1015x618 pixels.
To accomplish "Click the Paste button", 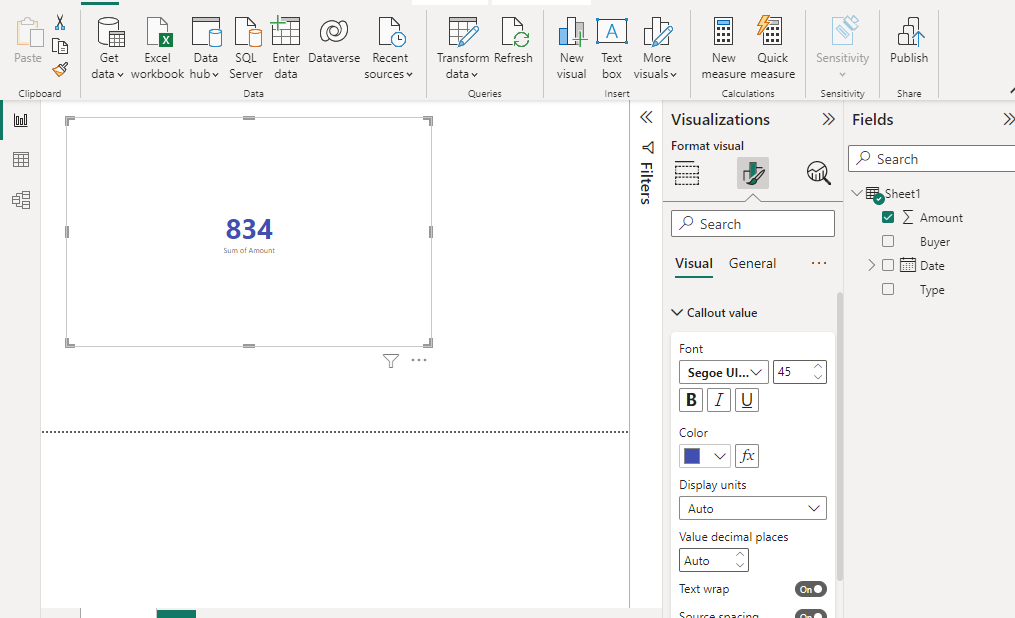I will point(28,41).
